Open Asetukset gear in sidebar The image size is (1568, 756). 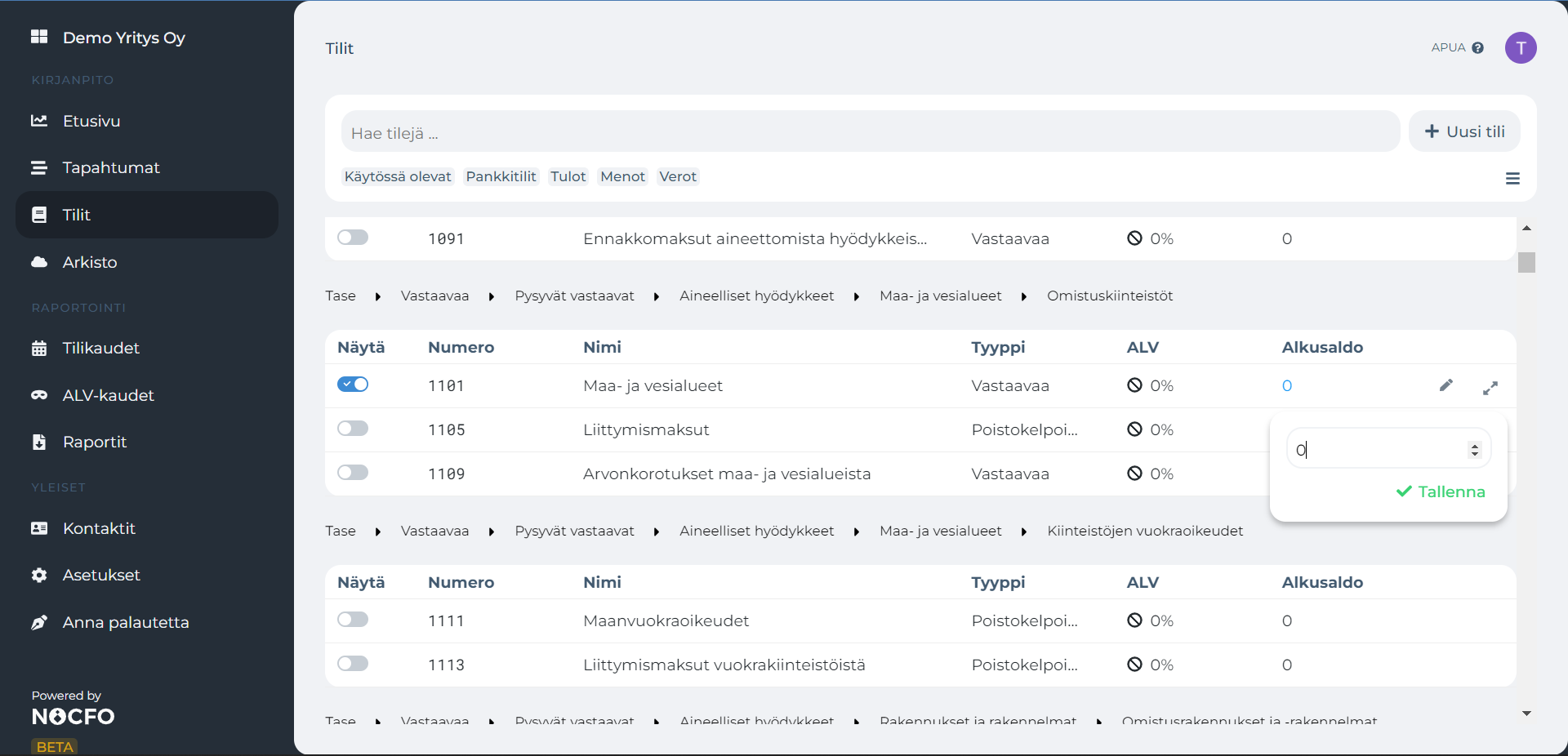click(x=39, y=575)
